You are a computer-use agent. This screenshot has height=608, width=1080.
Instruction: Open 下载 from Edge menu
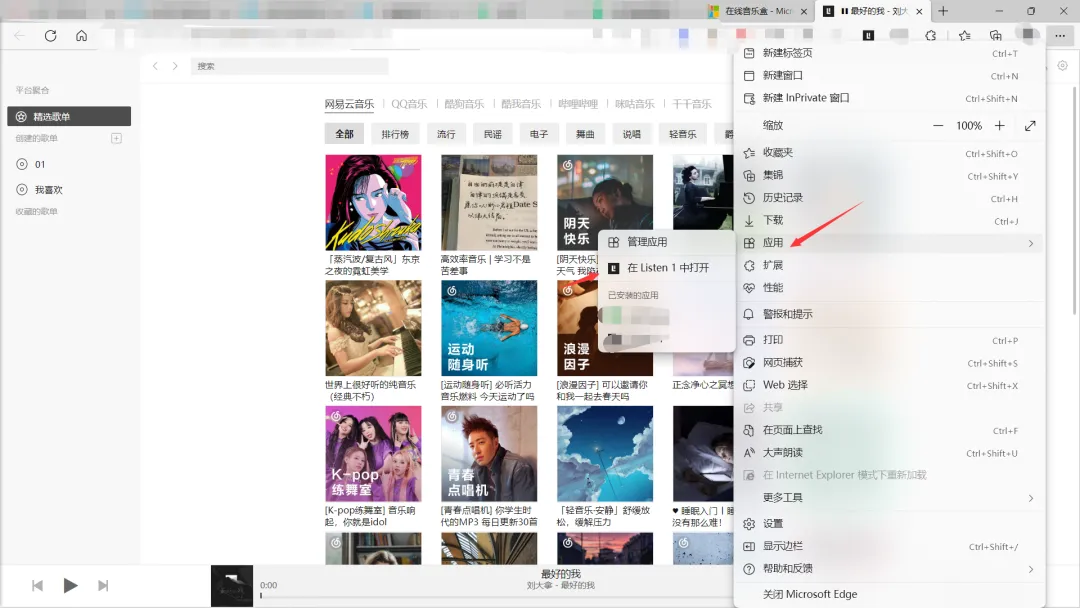point(889,220)
